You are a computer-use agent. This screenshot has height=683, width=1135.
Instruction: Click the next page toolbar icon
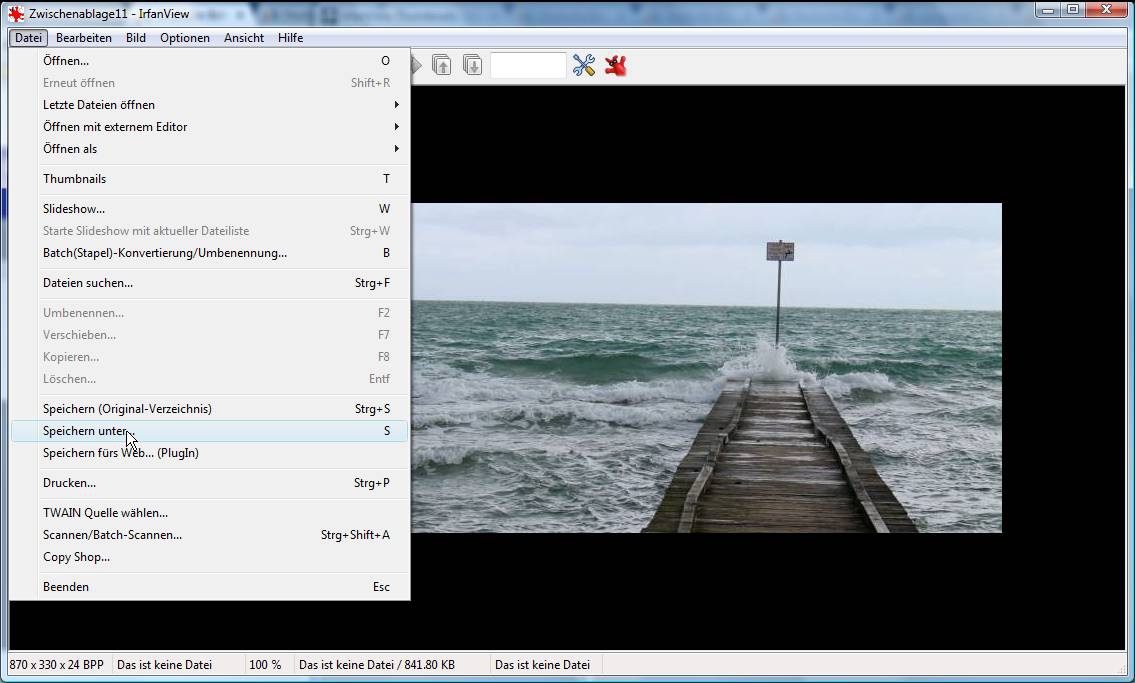point(473,66)
